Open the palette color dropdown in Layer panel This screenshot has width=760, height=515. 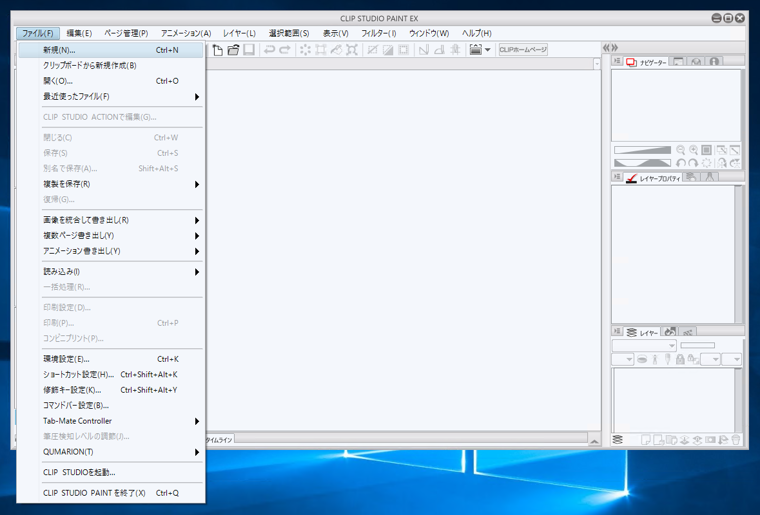point(623,359)
